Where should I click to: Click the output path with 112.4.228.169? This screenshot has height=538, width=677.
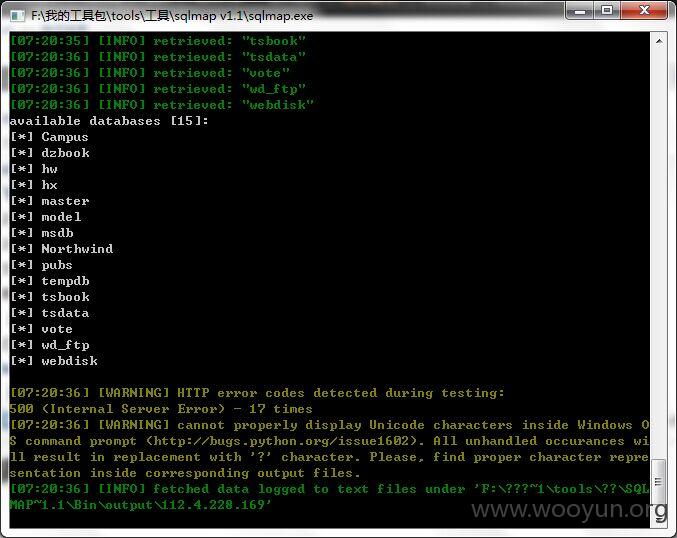(140, 505)
